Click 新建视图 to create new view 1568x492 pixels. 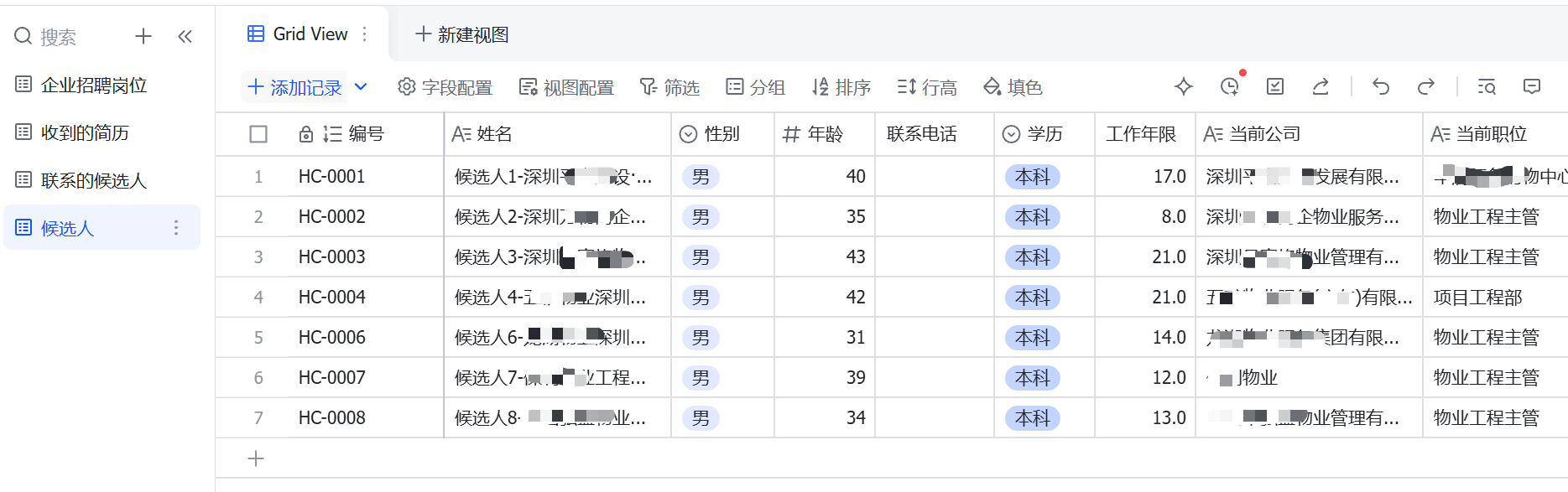tap(462, 34)
